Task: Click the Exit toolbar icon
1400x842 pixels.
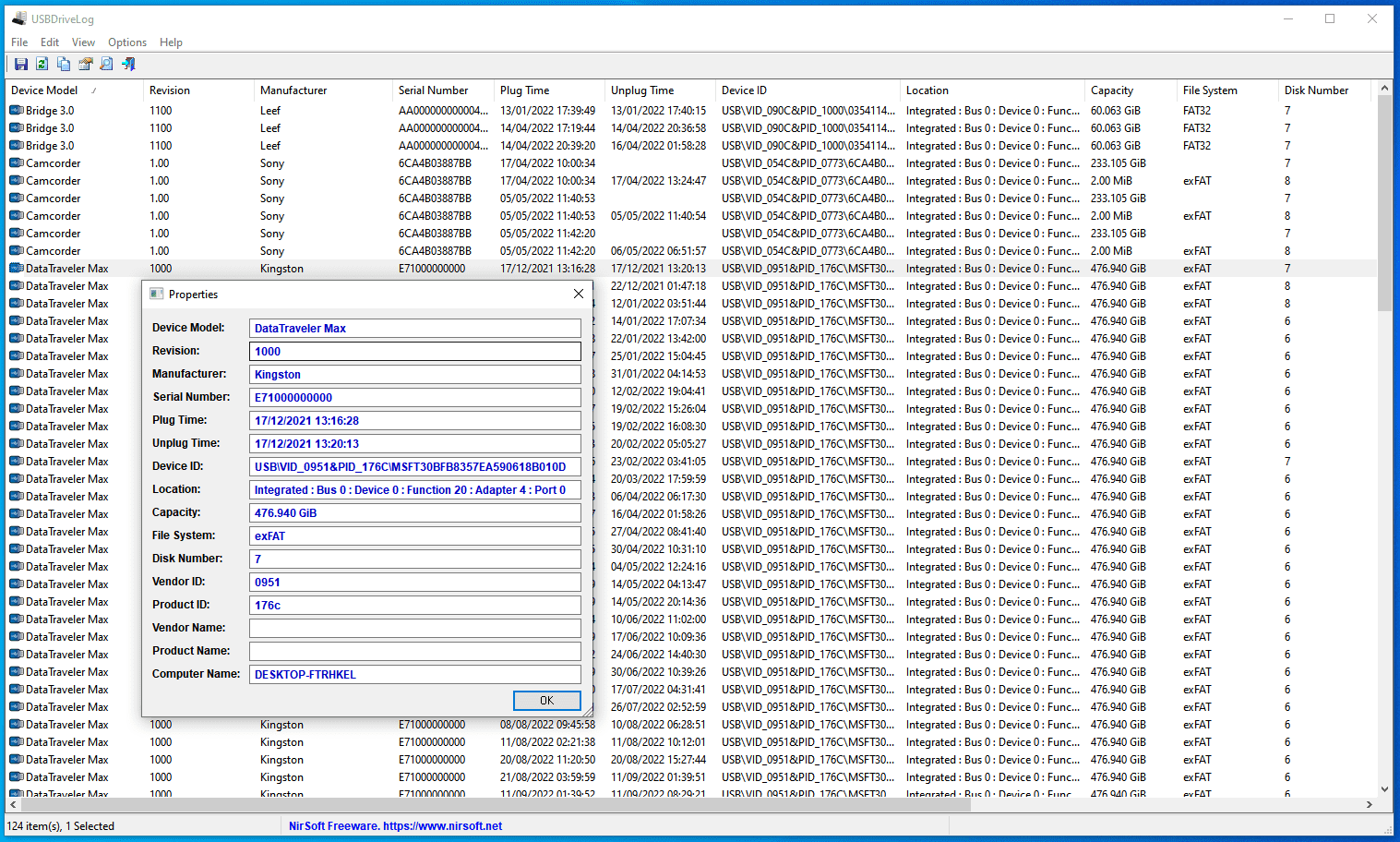Action: pos(128,64)
